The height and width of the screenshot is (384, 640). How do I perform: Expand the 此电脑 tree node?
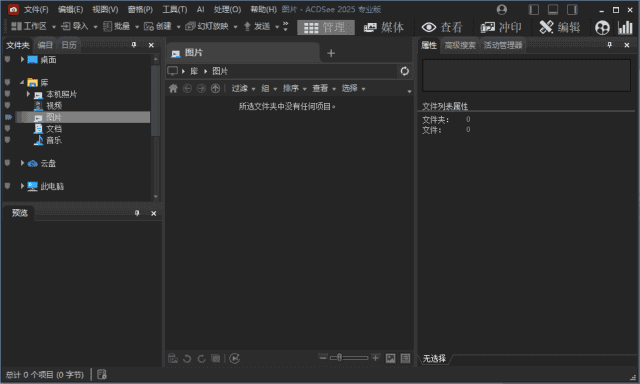pos(22,186)
